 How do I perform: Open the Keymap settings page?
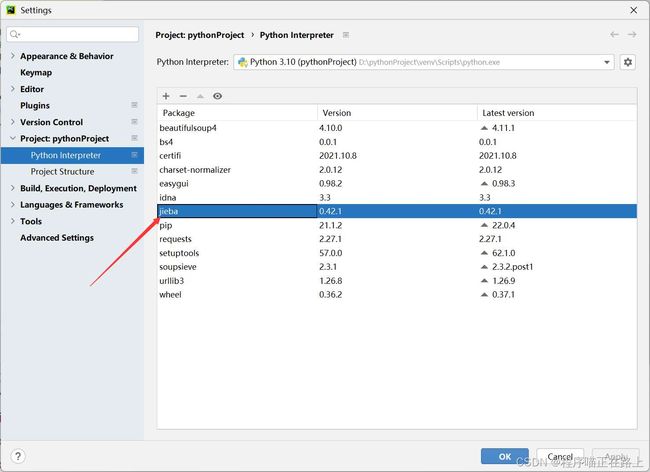point(36,73)
